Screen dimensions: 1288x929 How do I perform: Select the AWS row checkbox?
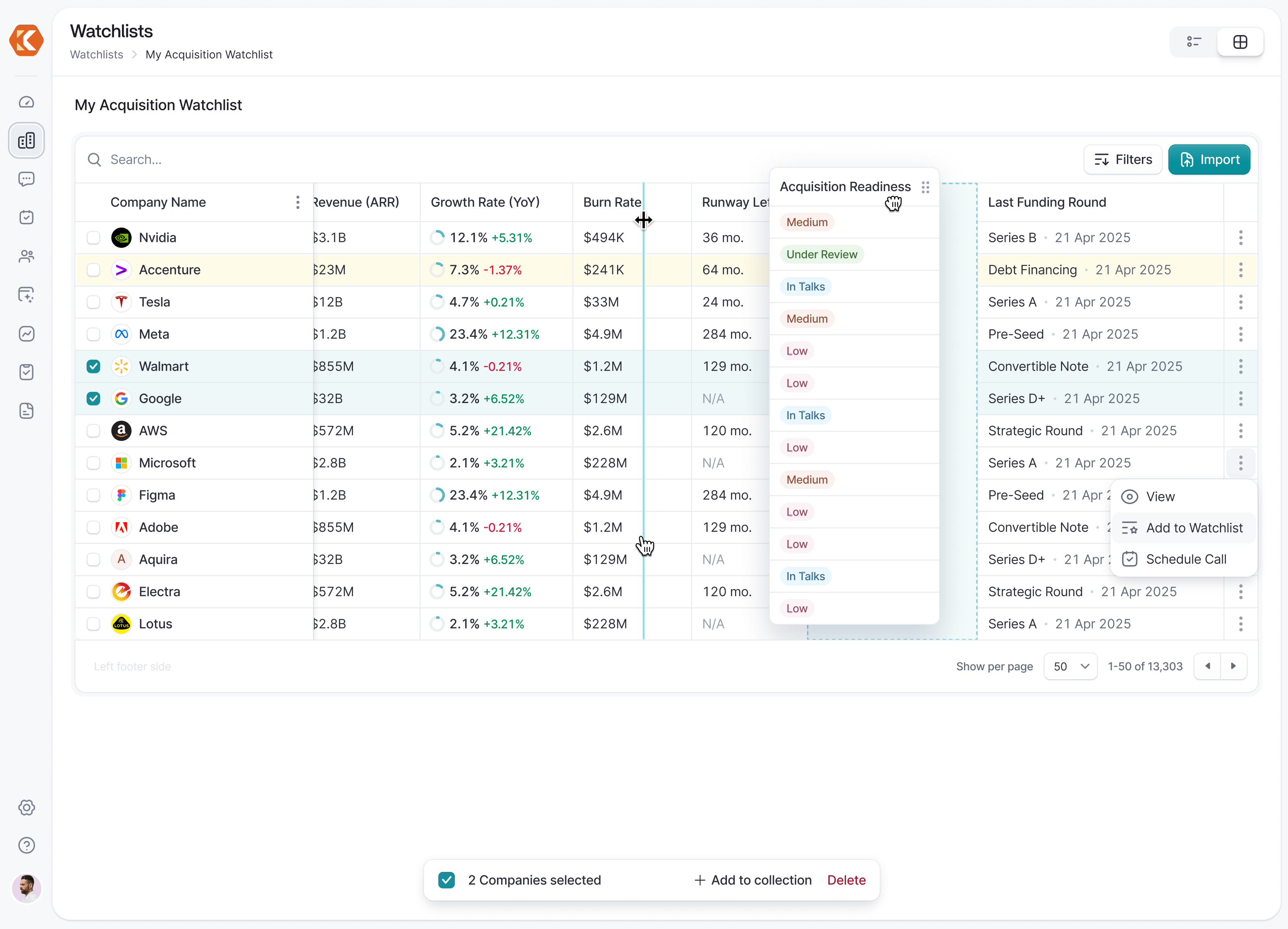[x=93, y=431]
